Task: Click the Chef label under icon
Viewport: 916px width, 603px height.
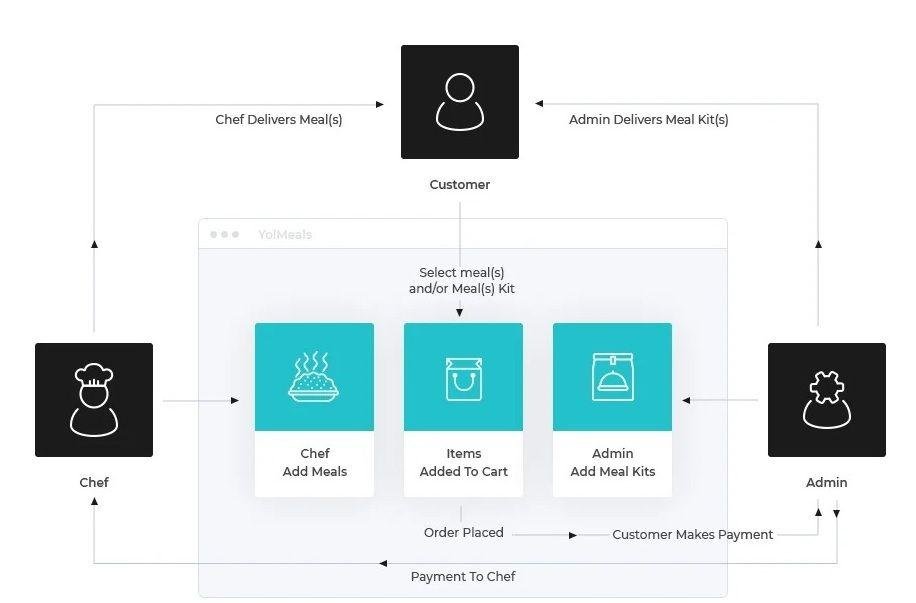Action: click(94, 482)
